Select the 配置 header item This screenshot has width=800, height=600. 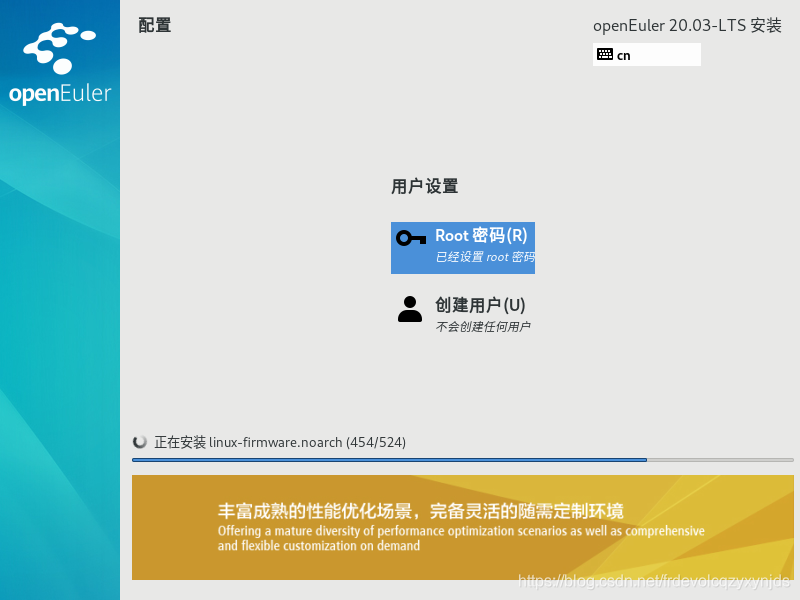click(x=153, y=25)
